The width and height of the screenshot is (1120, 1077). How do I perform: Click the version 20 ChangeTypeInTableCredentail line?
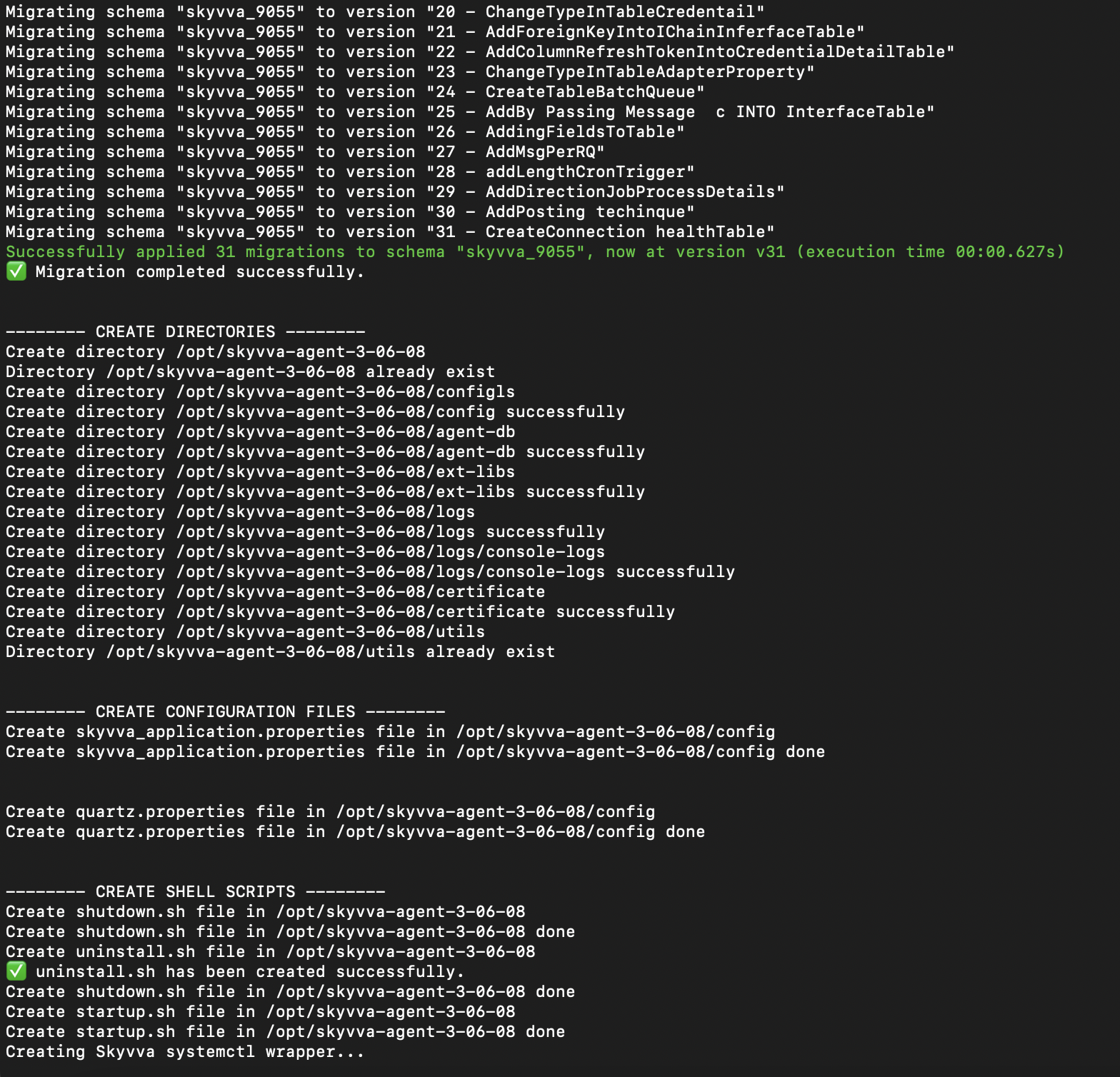[x=386, y=11]
